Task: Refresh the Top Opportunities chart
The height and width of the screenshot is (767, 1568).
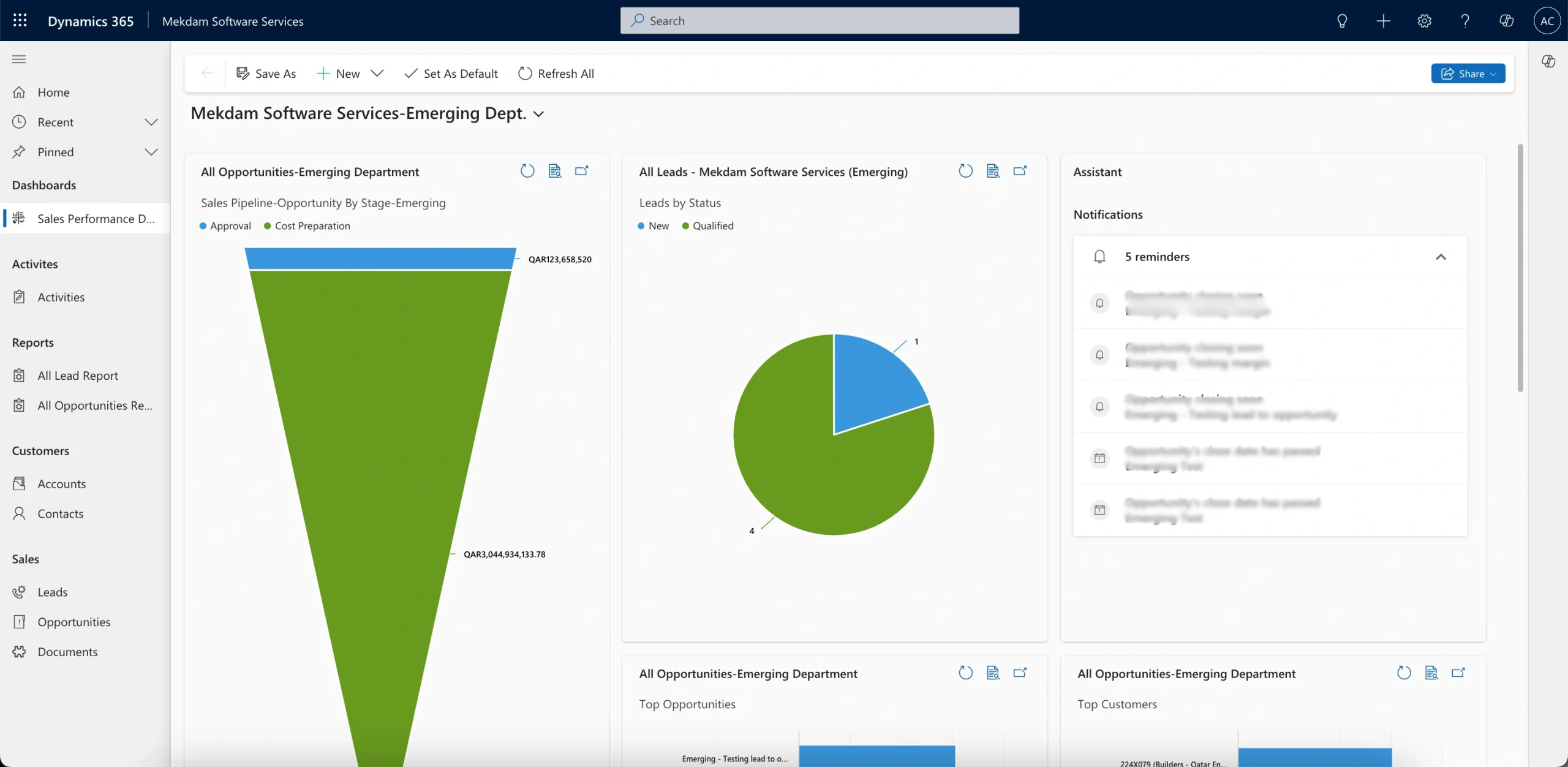Action: tap(966, 673)
